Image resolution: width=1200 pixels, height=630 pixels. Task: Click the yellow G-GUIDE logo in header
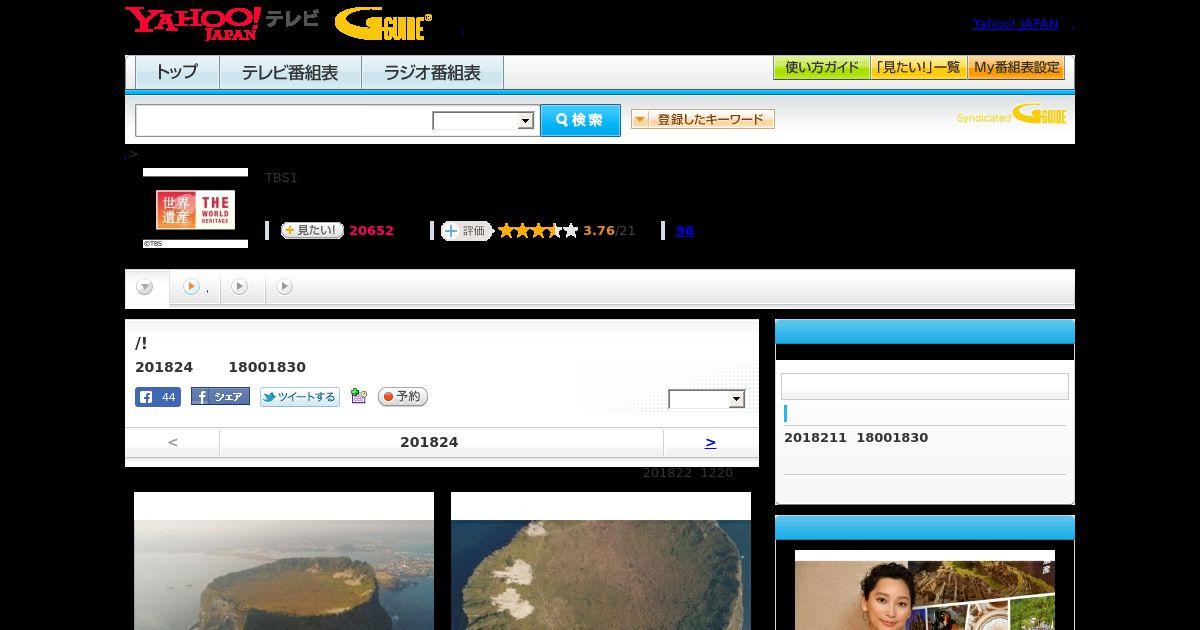(x=383, y=24)
